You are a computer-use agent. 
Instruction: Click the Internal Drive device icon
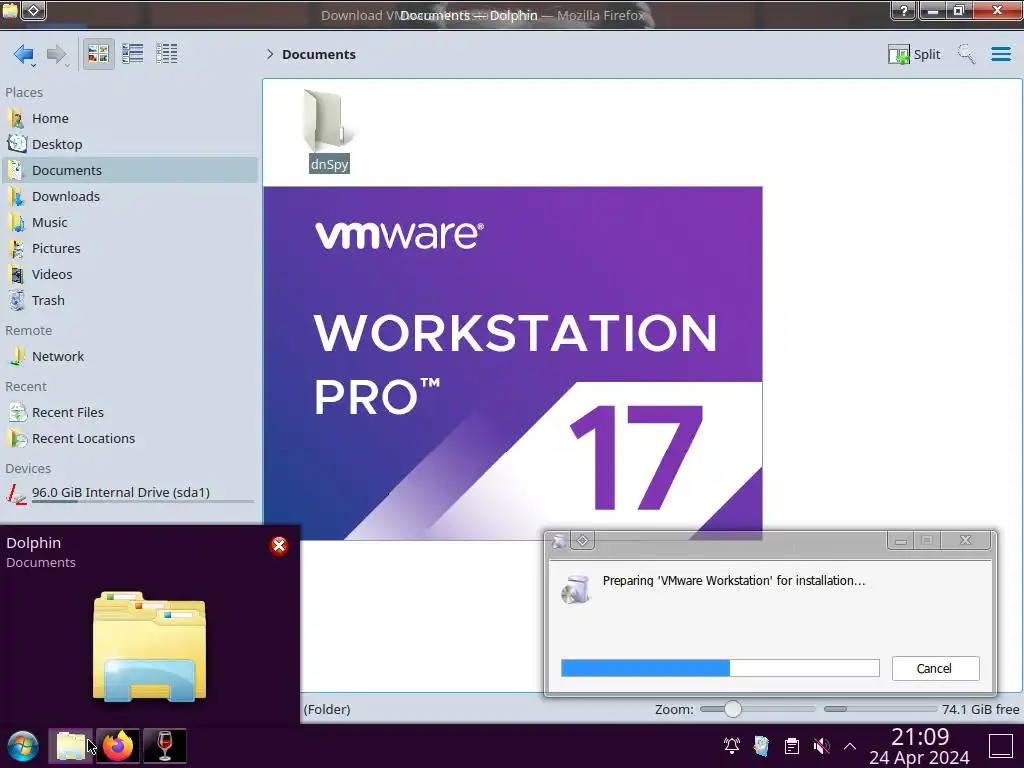(16, 494)
